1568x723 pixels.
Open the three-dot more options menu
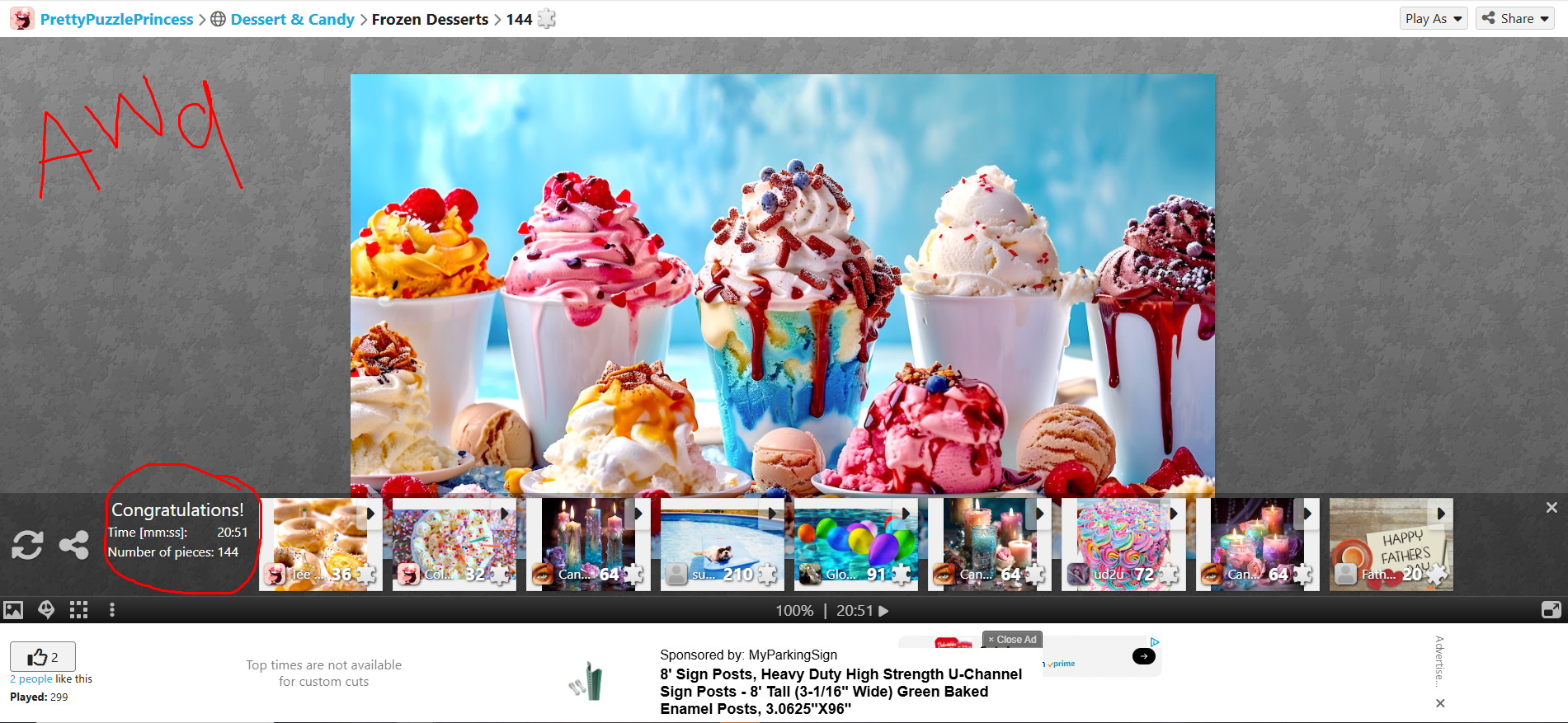(x=112, y=610)
